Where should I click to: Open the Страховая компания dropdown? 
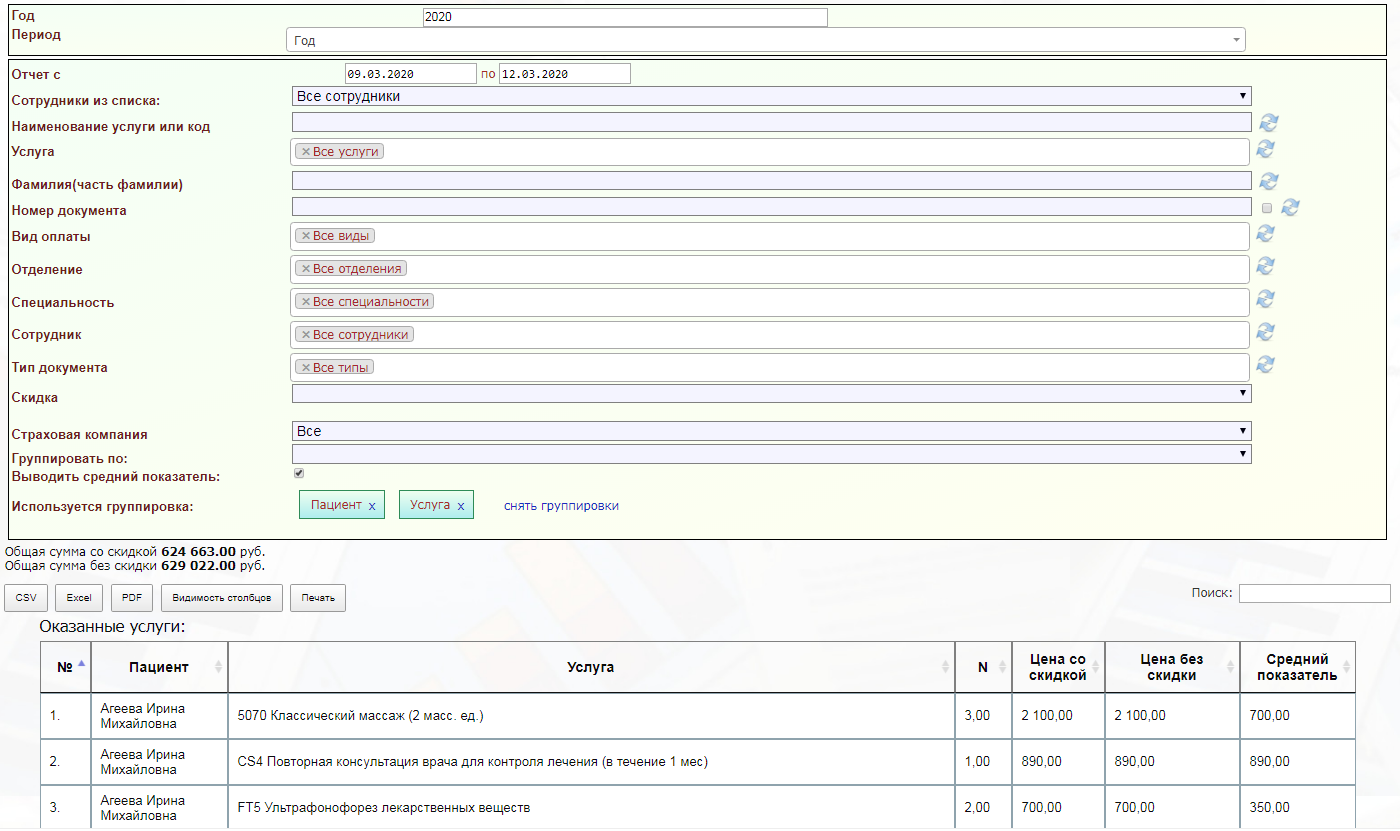coord(771,431)
